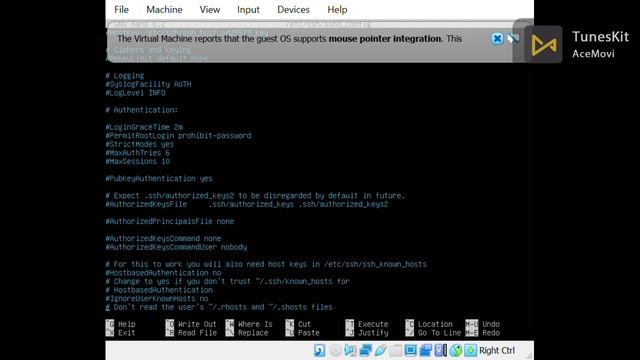The width and height of the screenshot is (640, 360).
Task: Click the '# Authentication:' comment line
Action: (x=142, y=110)
